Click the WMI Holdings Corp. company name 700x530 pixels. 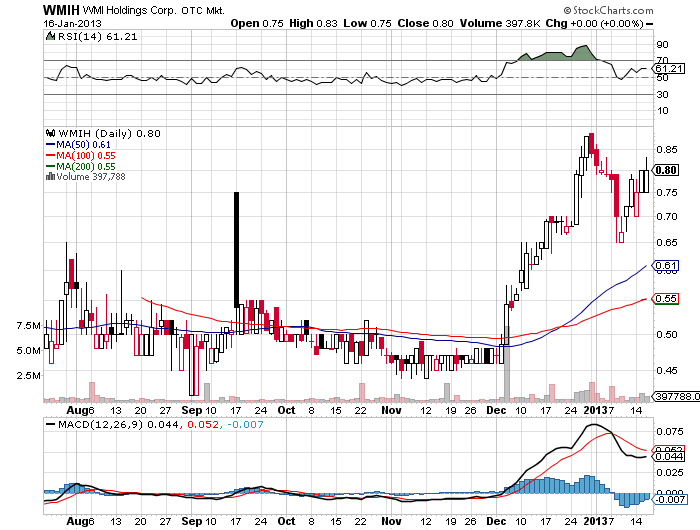[x=130, y=10]
